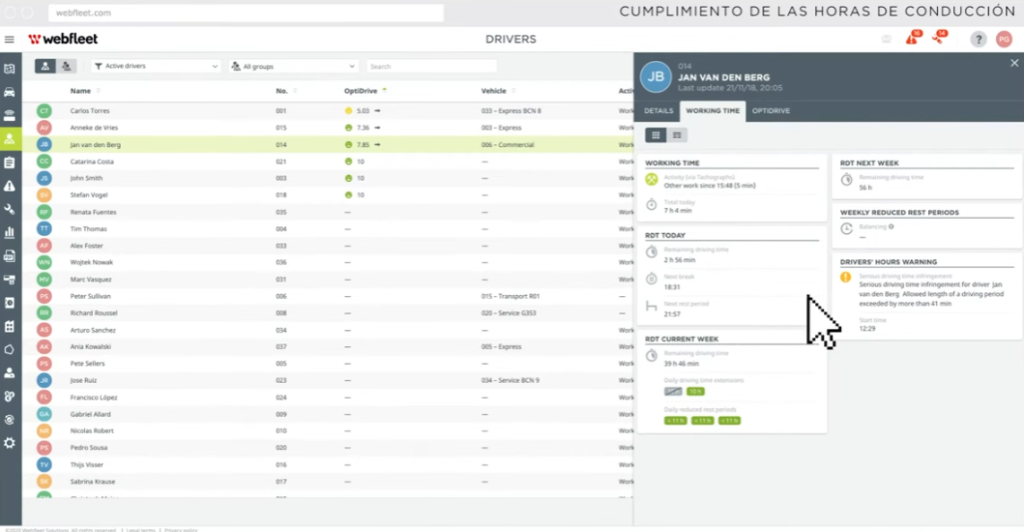The image size is (1024, 532).
Task: Click the green activity work icon
Action: [x=651, y=180]
